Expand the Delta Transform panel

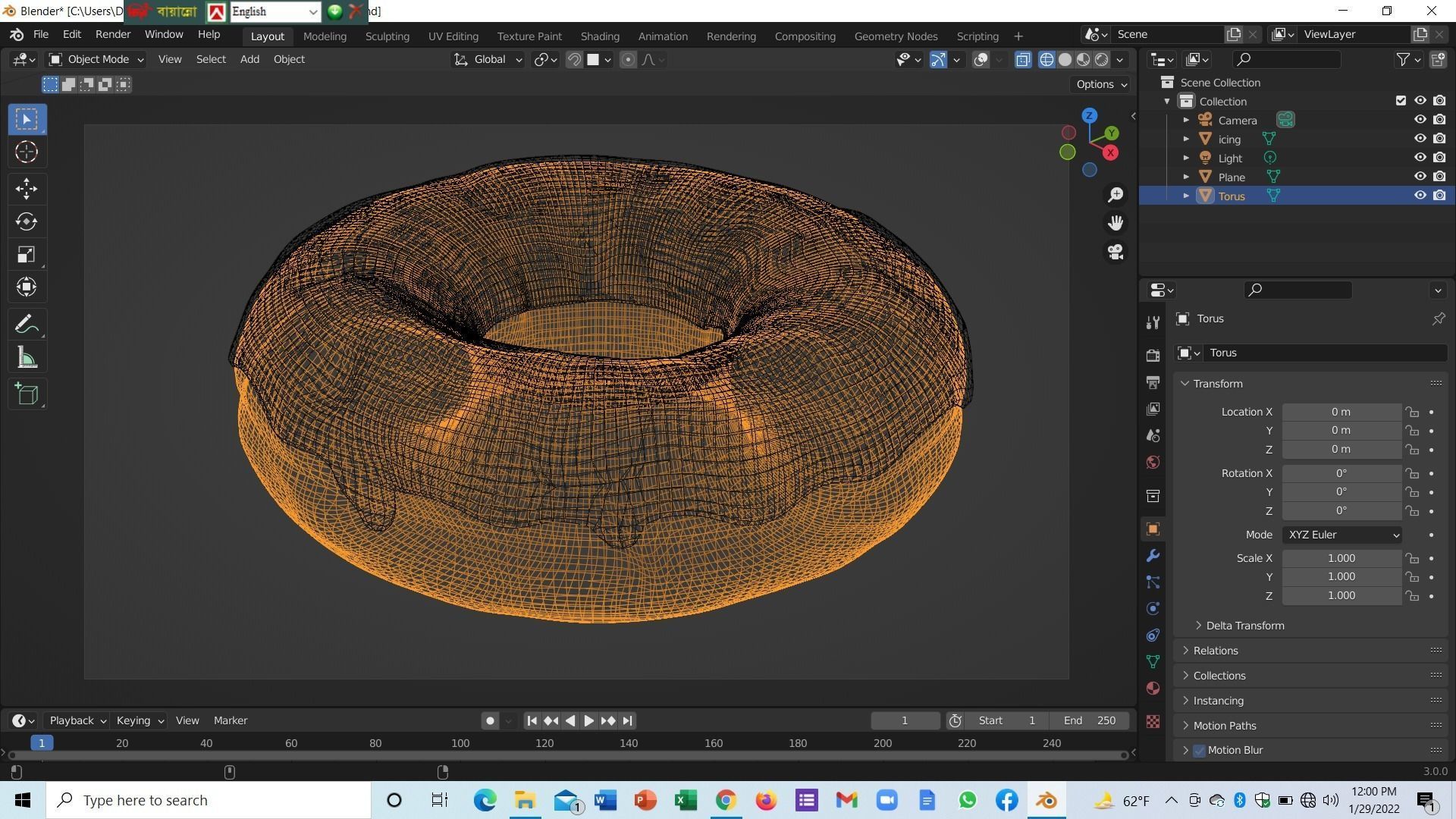tap(1244, 626)
